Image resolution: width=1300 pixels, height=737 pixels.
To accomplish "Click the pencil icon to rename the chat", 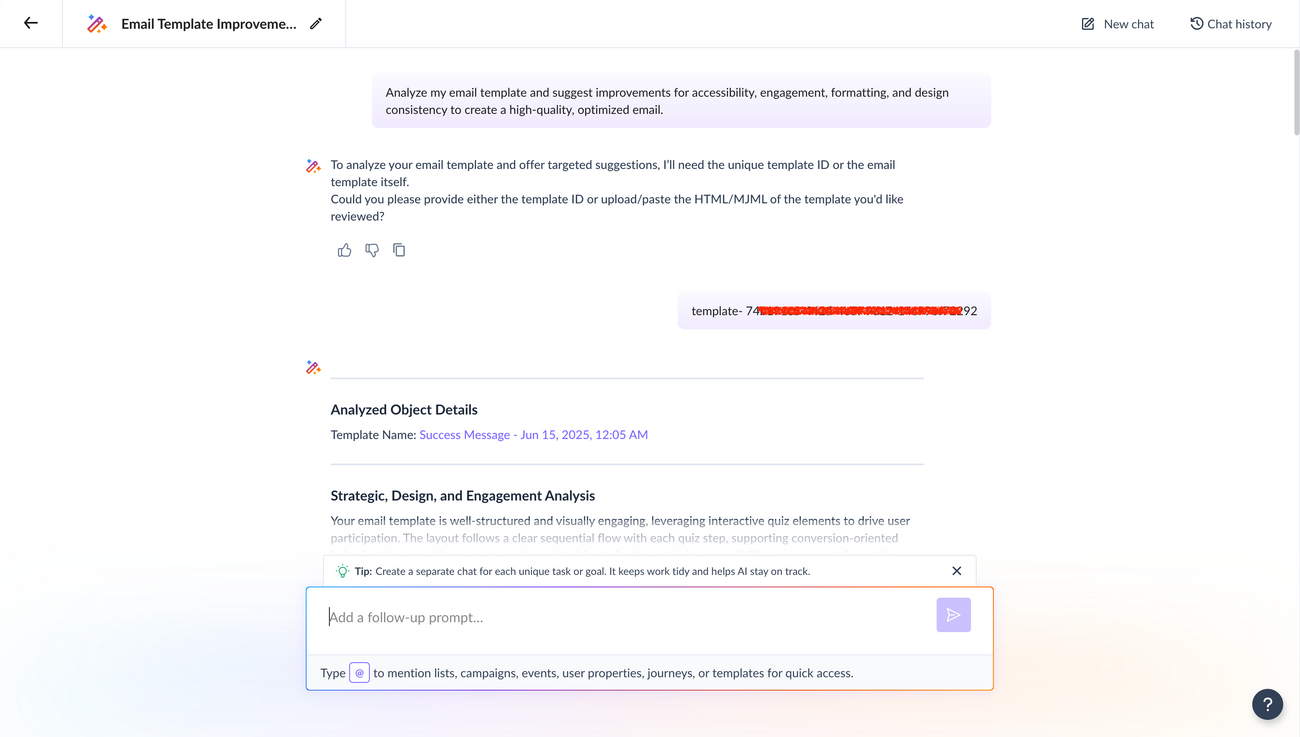I will tap(316, 23).
